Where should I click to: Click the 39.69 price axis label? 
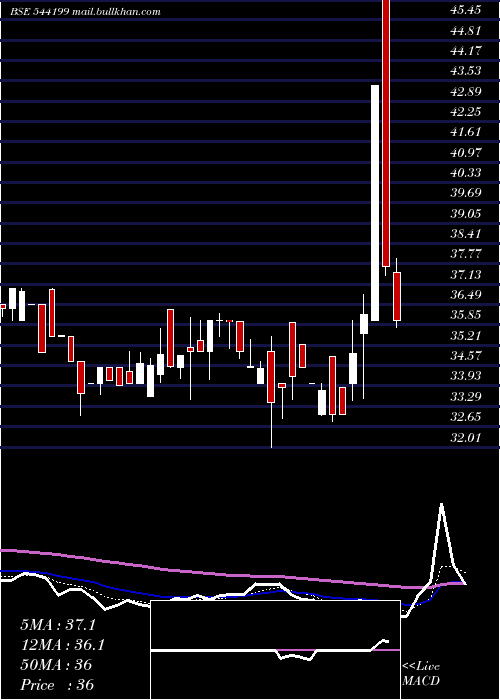coord(466,192)
